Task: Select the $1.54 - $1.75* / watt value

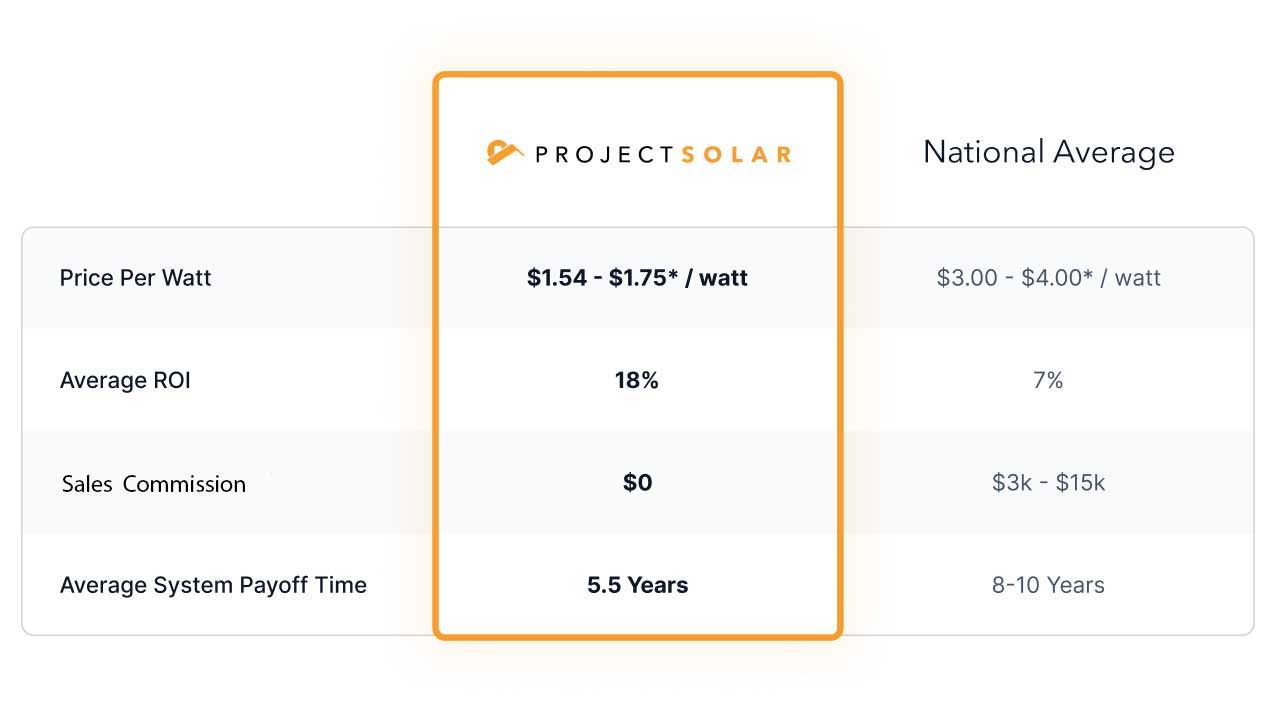Action: [637, 278]
